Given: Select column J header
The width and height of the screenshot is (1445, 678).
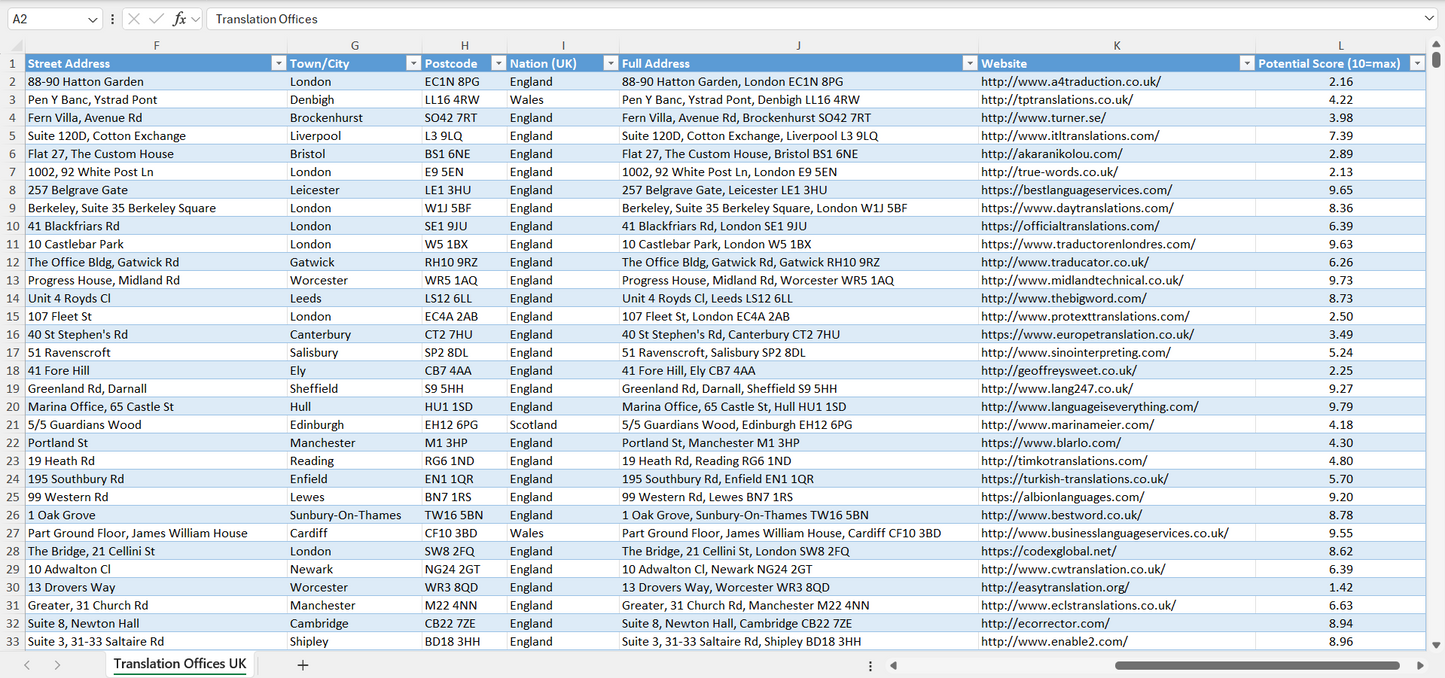Looking at the screenshot, I should (x=798, y=46).
